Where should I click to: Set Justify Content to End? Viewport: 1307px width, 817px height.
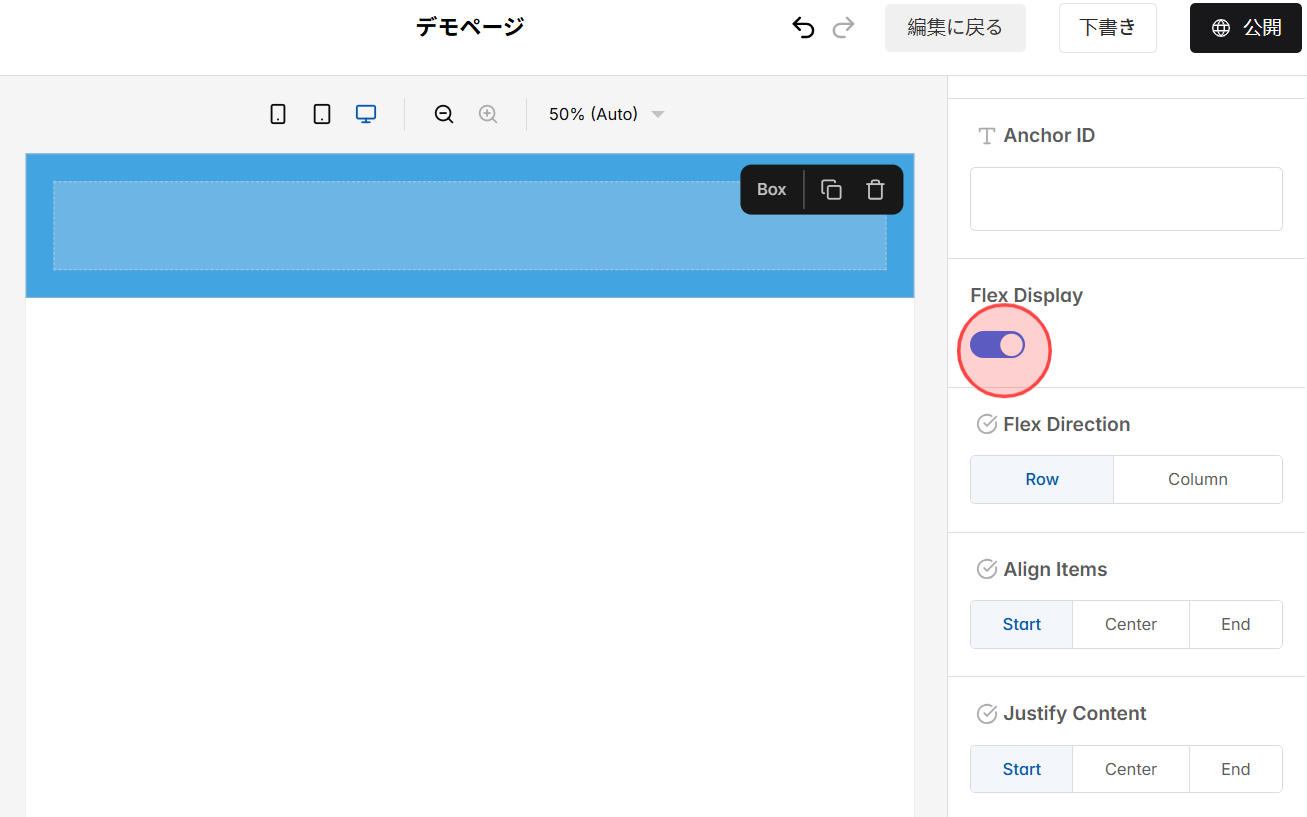pos(1235,768)
